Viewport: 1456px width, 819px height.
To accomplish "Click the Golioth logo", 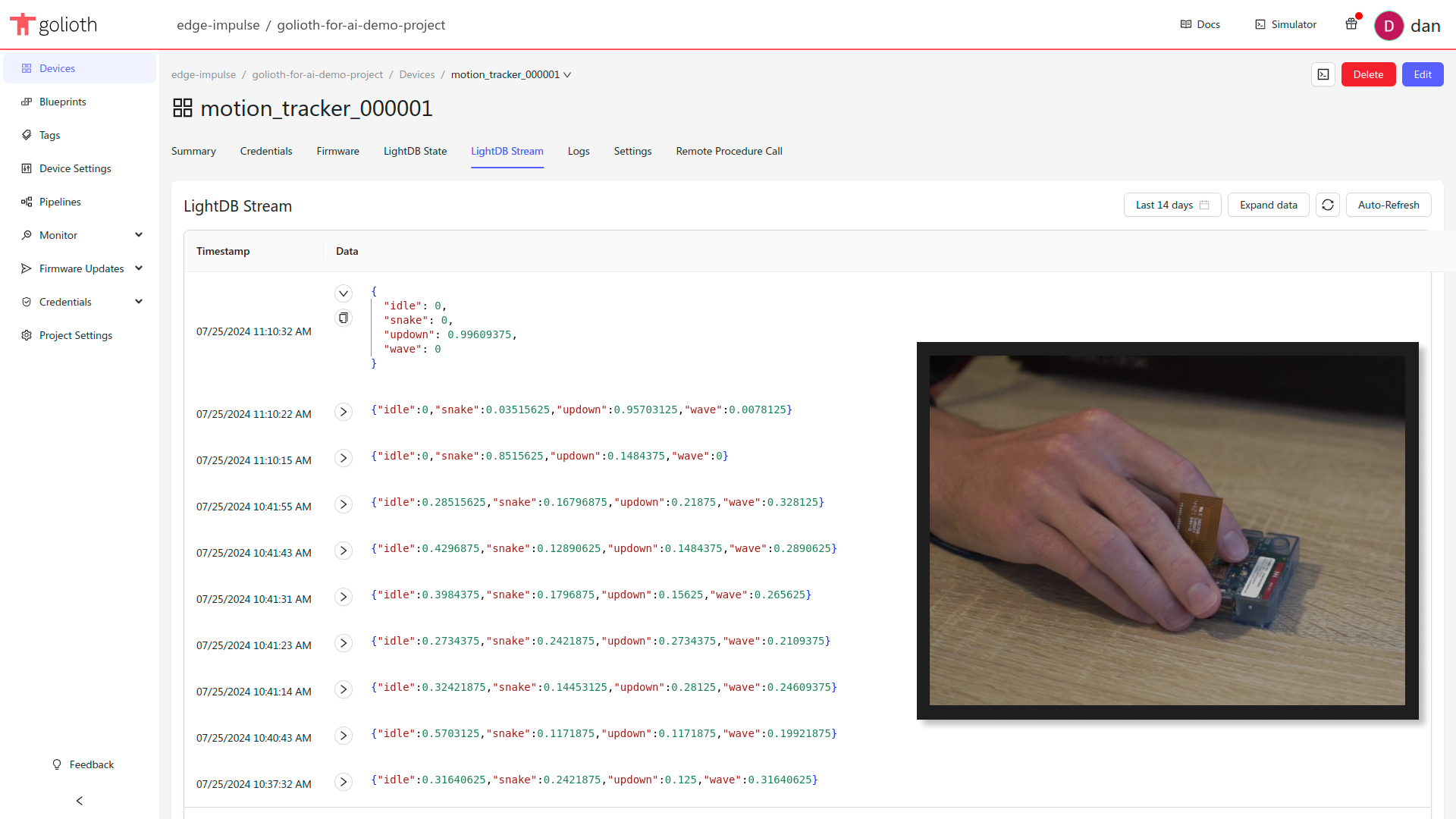I will click(x=53, y=24).
